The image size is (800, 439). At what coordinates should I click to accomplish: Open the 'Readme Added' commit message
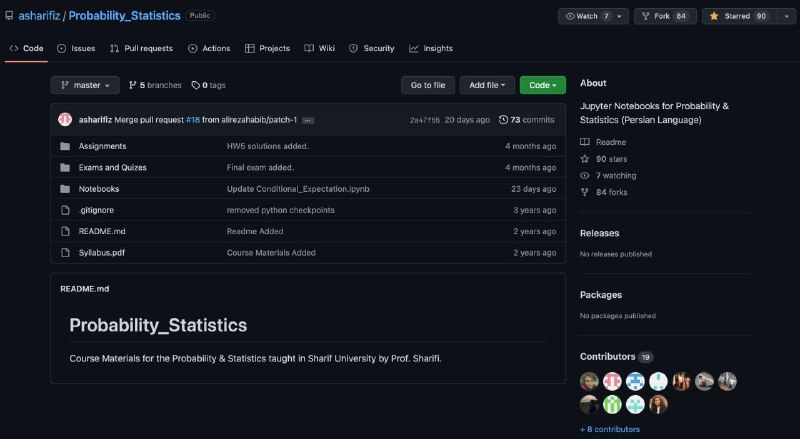[x=255, y=231]
